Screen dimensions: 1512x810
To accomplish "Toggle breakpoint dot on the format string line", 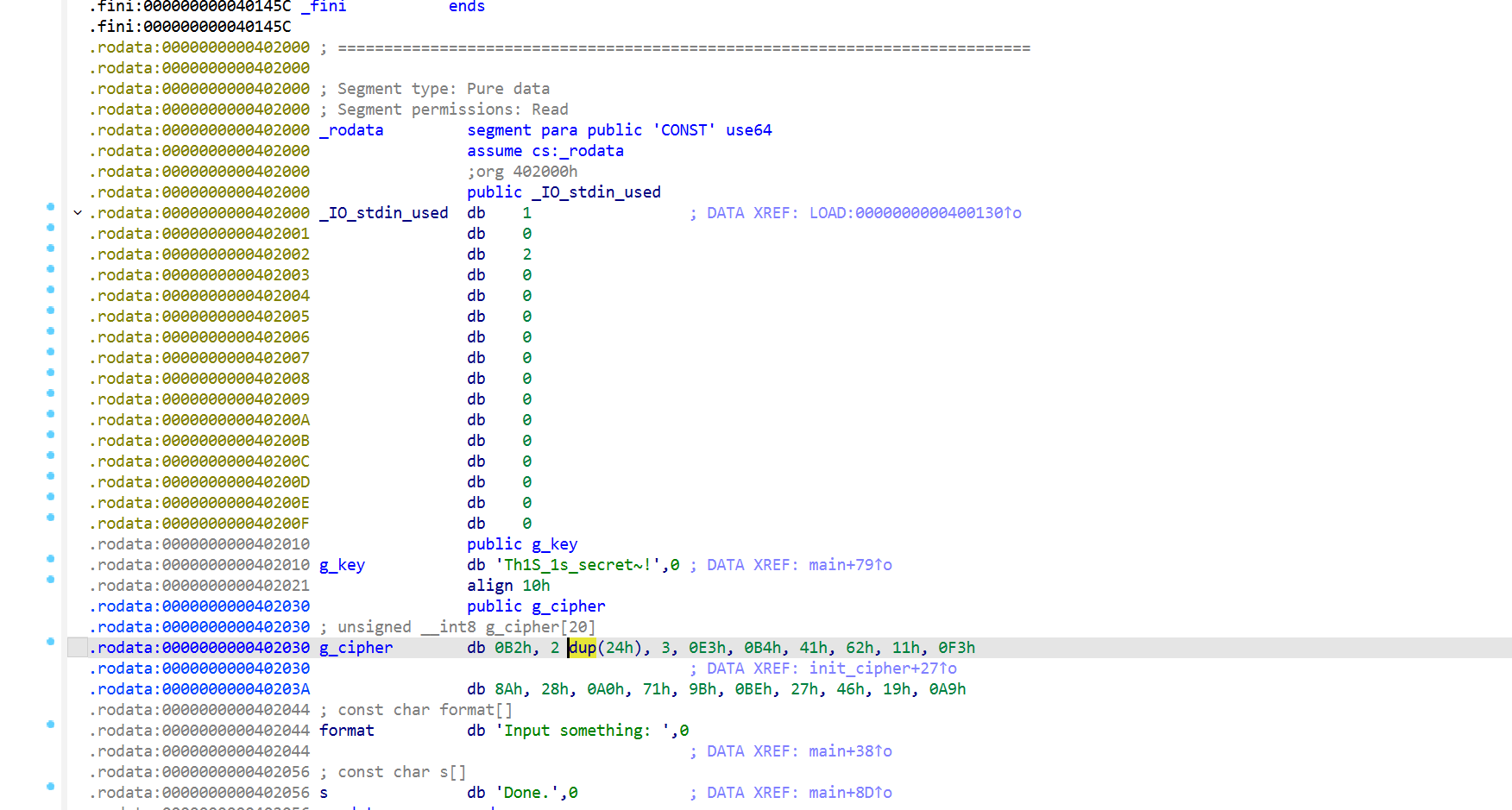I will (50, 725).
